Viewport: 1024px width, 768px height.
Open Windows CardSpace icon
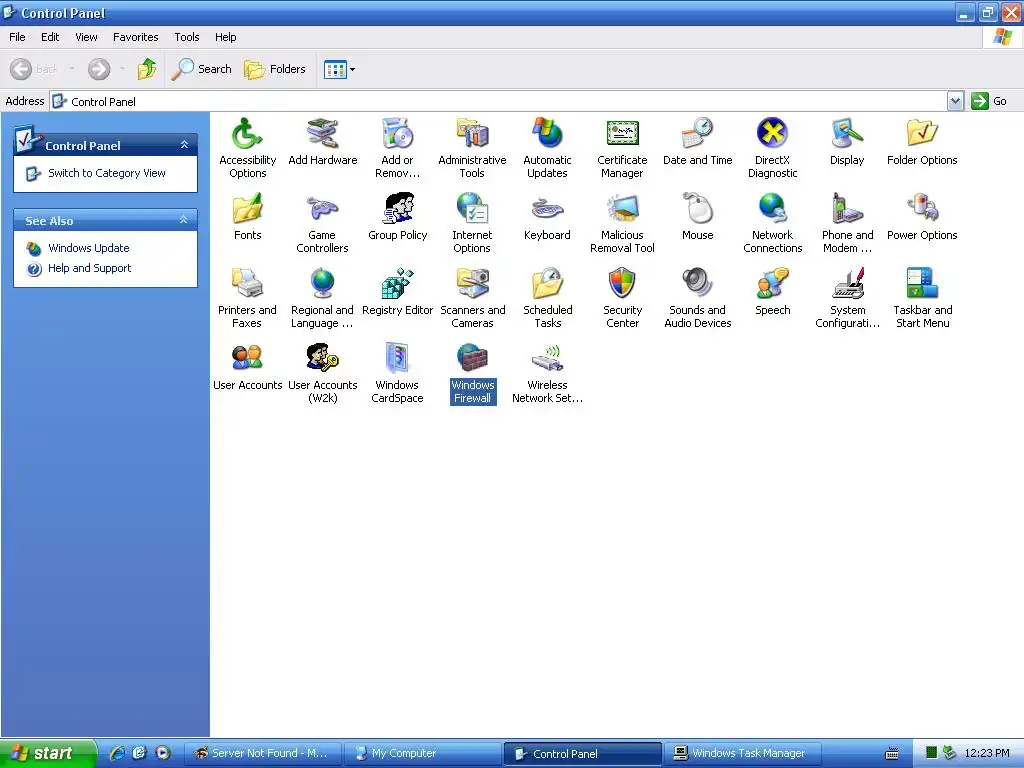pyautogui.click(x=397, y=359)
